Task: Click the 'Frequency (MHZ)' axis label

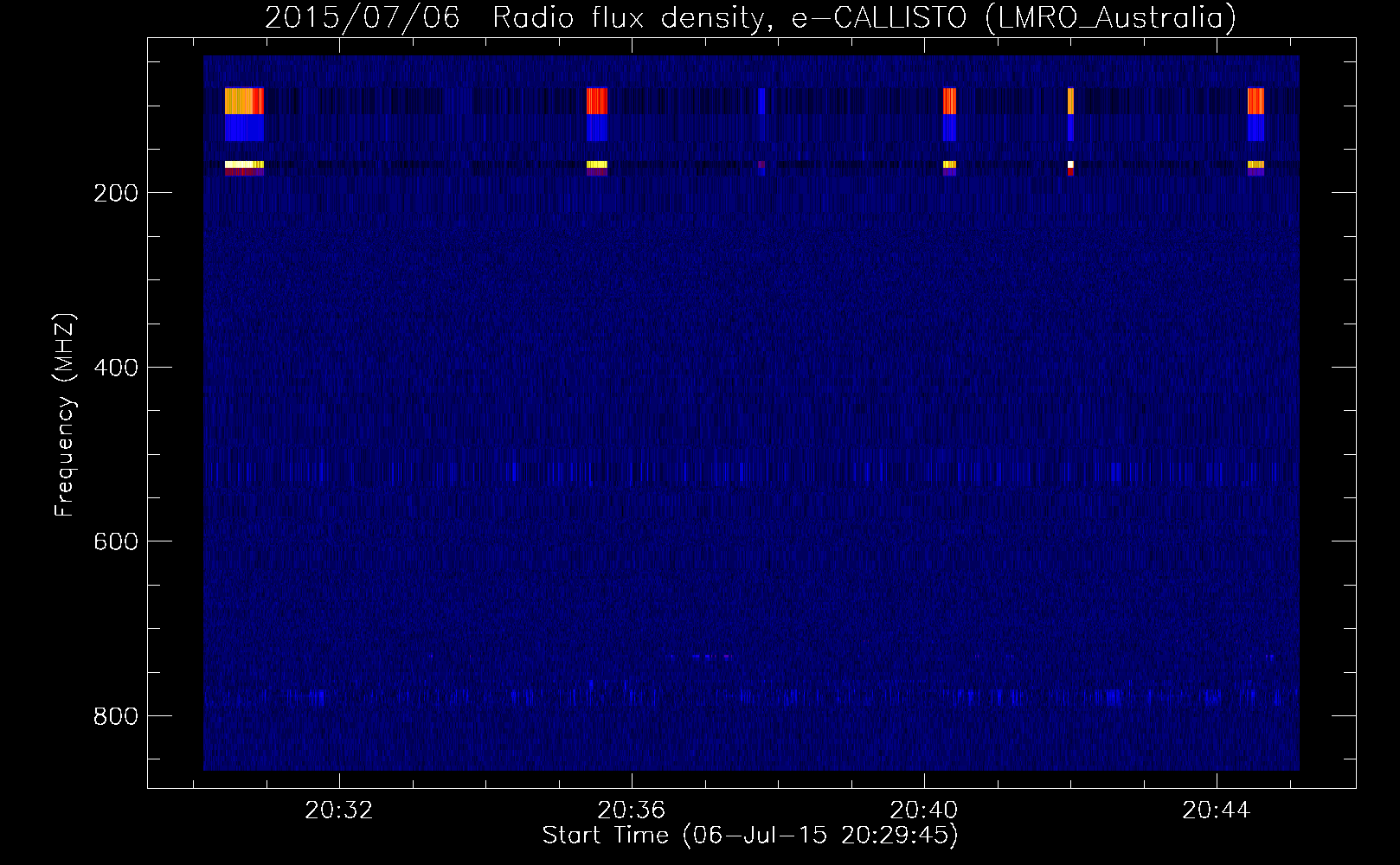Action: 65,414
